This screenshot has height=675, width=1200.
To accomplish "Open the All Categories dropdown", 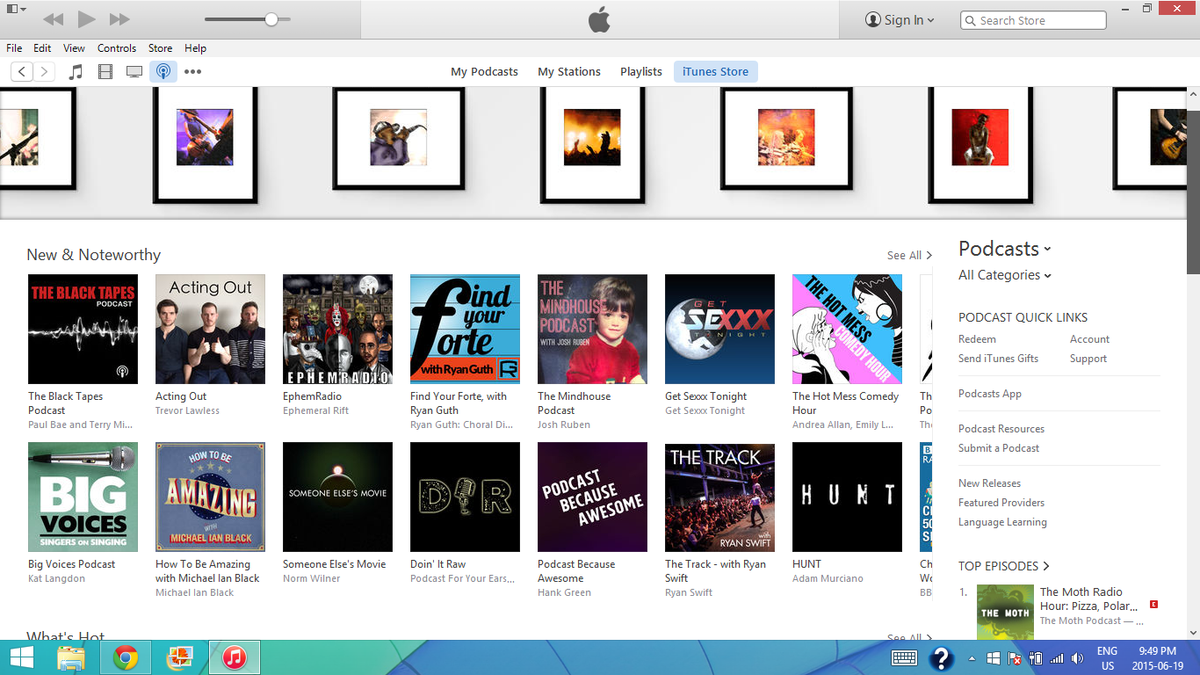I will coord(1004,275).
